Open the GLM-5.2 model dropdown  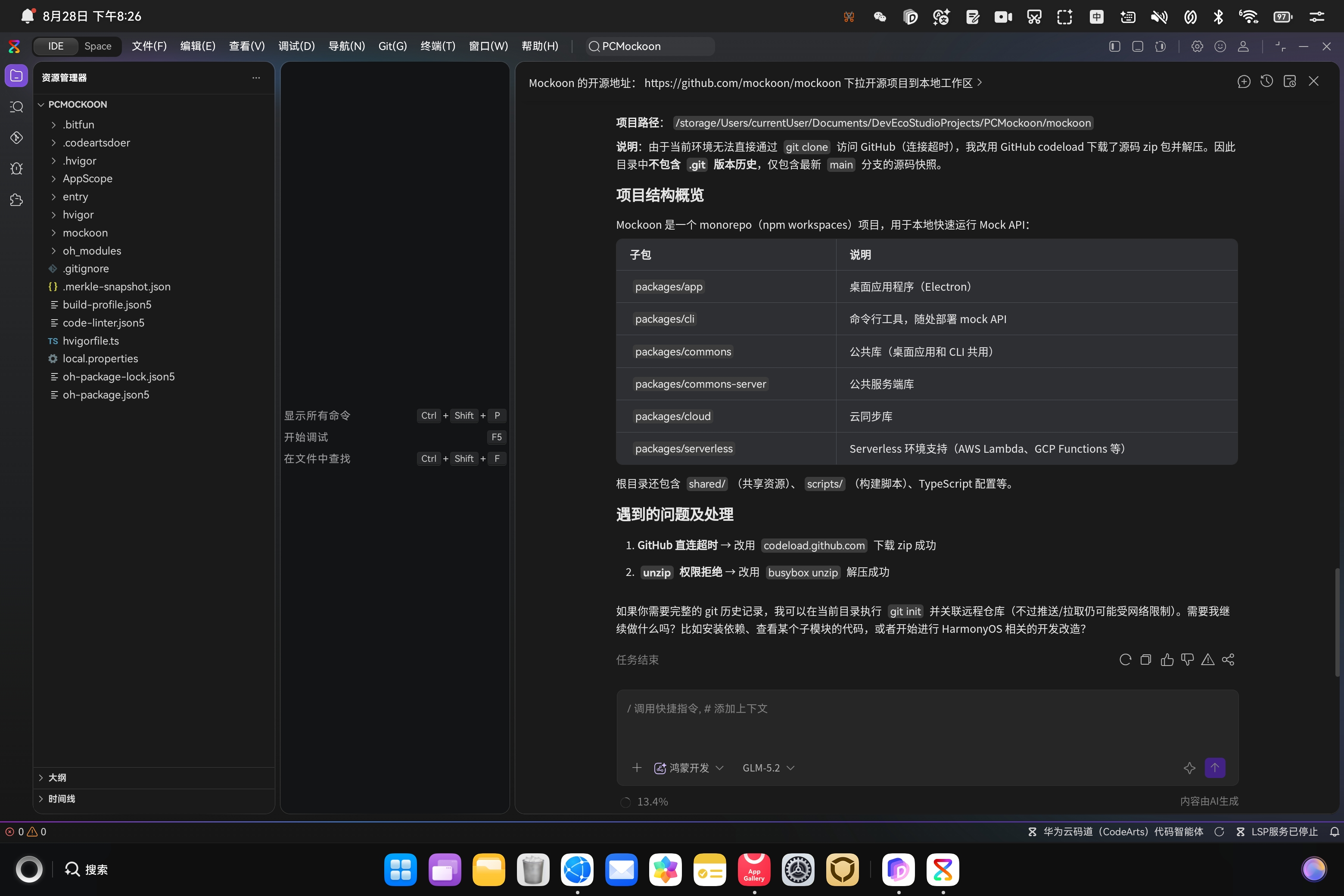[768, 768]
